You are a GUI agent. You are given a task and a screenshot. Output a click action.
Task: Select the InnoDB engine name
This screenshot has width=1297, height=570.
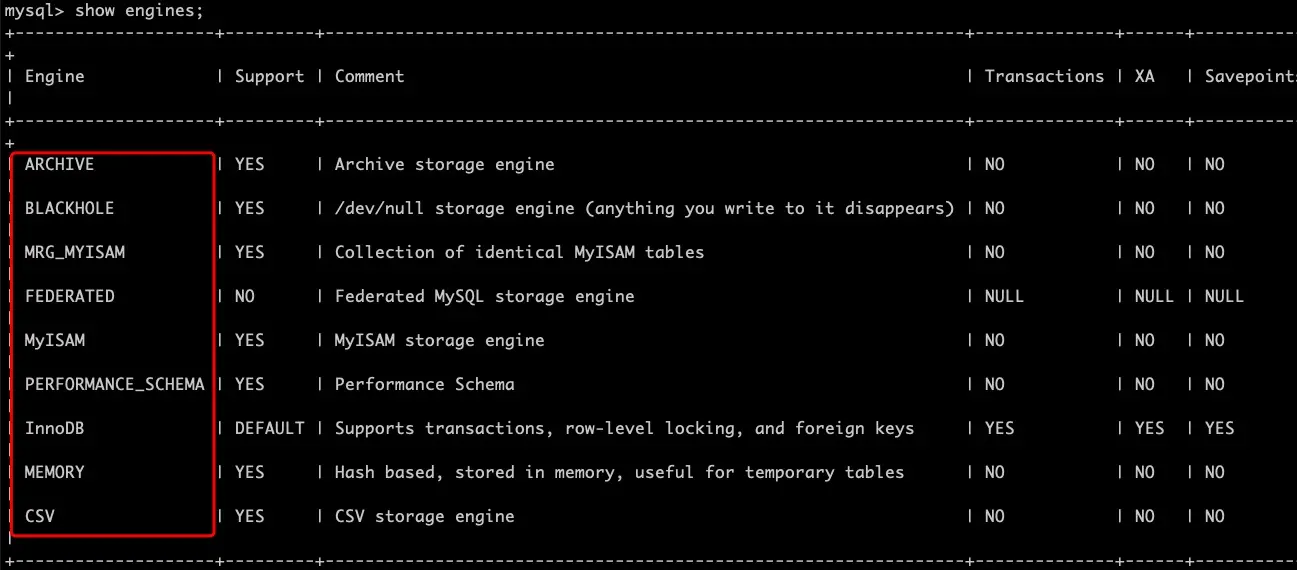tap(55, 428)
